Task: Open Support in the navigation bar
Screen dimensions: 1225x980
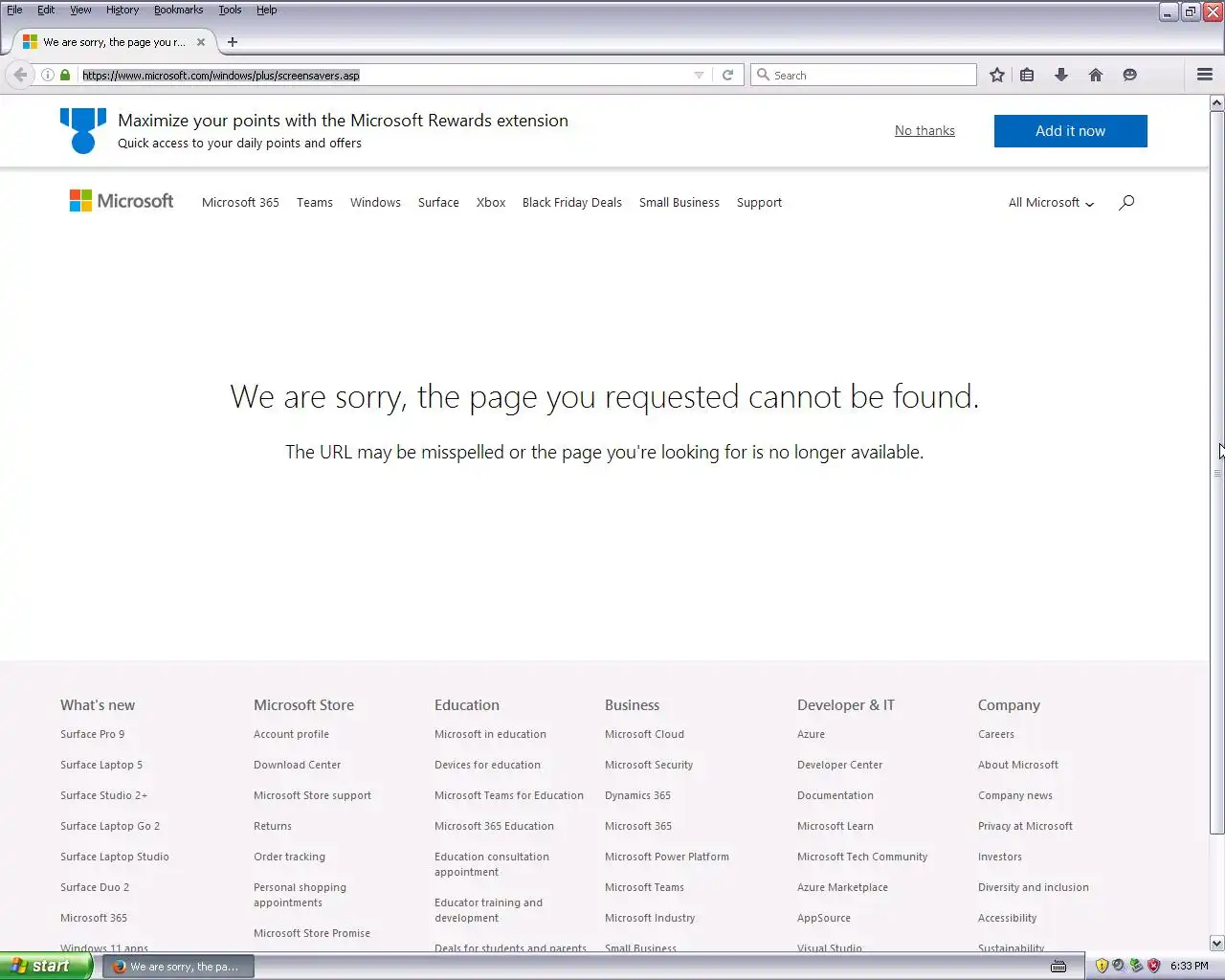Action: click(759, 202)
